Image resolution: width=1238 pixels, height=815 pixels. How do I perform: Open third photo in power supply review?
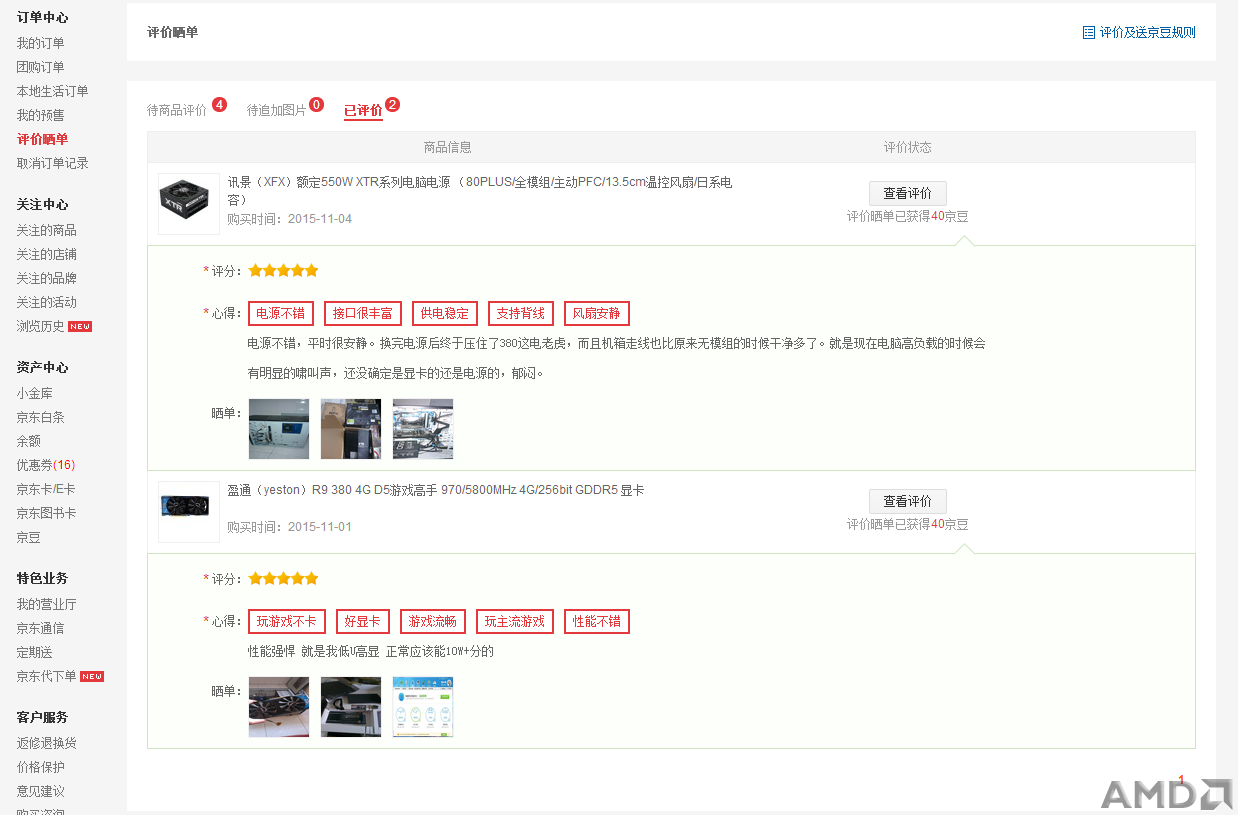(x=423, y=429)
